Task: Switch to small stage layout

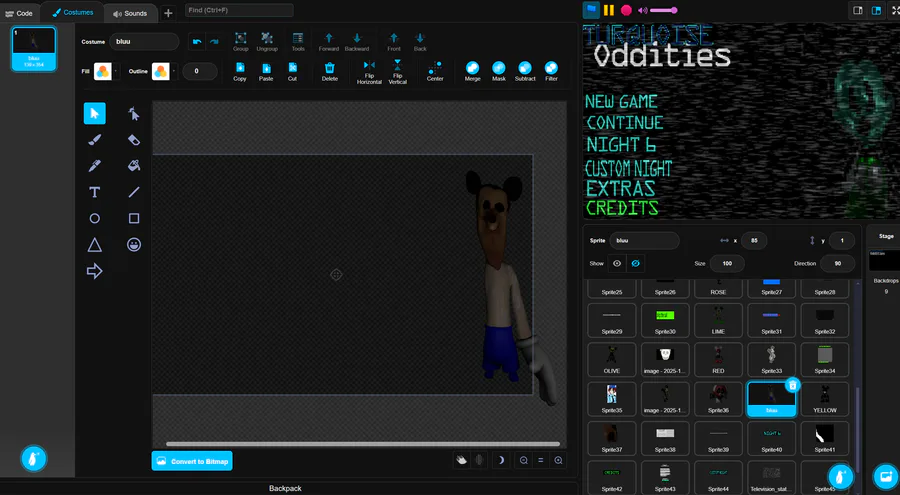Action: click(x=858, y=10)
